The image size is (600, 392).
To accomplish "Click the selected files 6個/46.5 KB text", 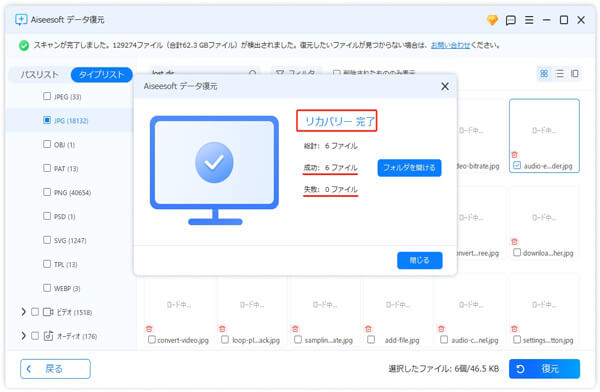I will pos(443,369).
